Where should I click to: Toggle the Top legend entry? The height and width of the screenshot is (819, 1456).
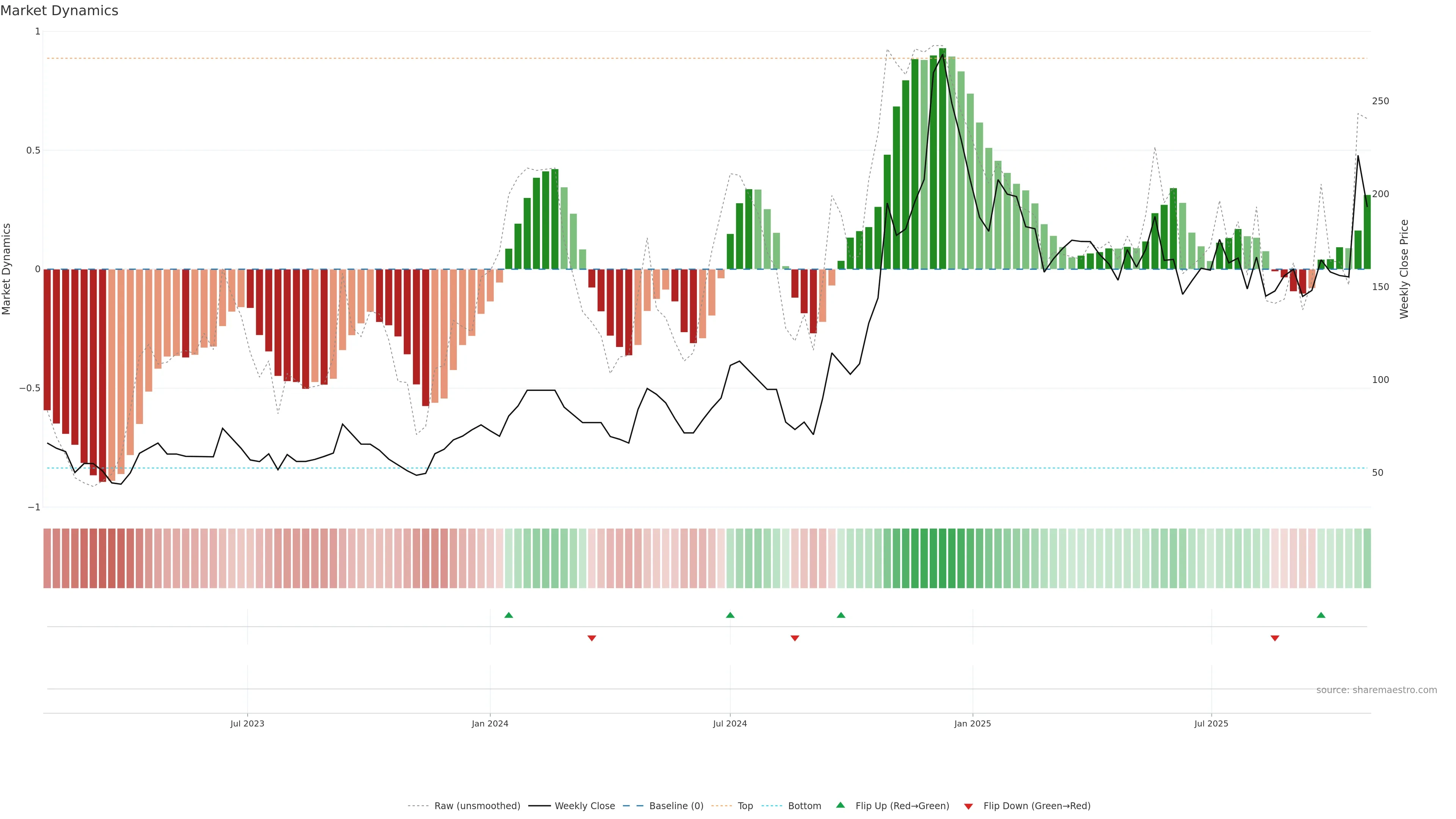745,806
